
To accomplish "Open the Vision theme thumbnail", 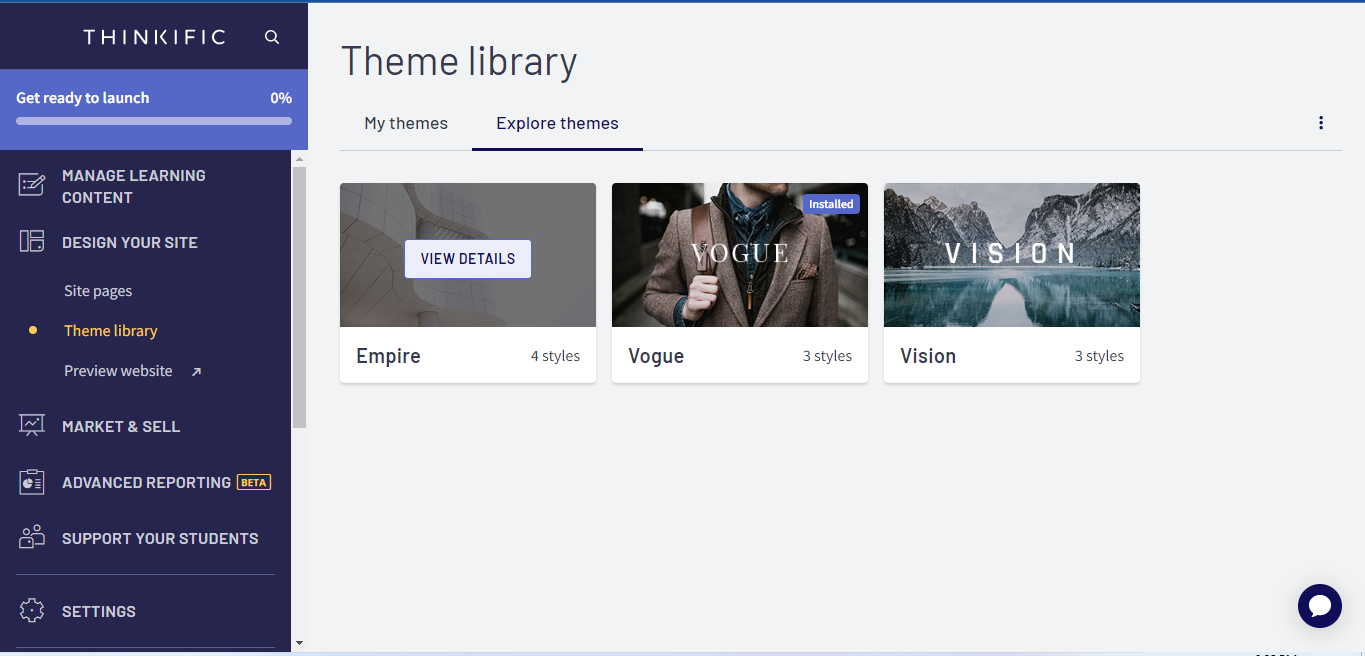I will [1012, 255].
